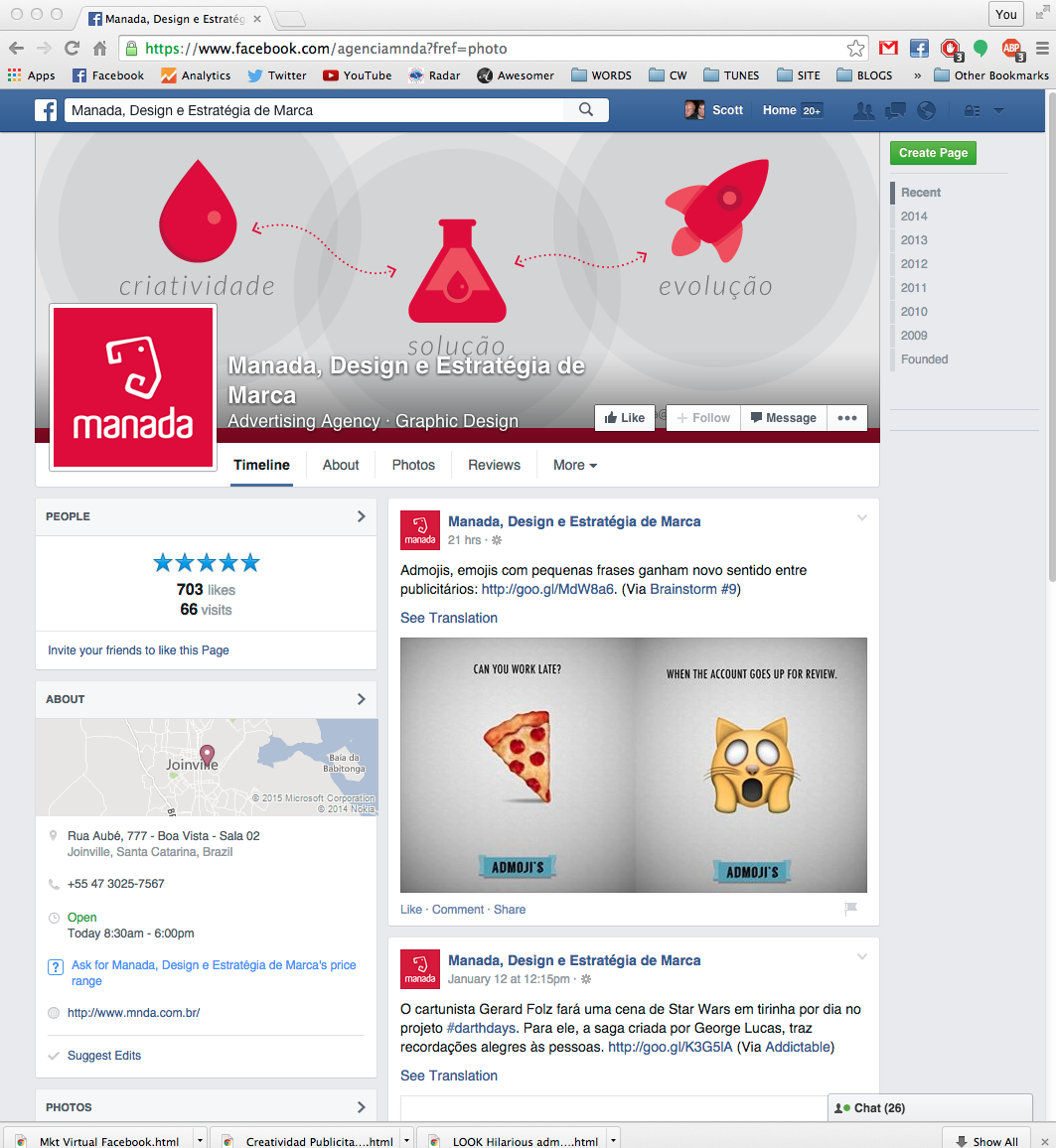Viewport: 1056px width, 1148px height.
Task: Open the Facebook extension icon in toolbar
Action: [x=919, y=49]
